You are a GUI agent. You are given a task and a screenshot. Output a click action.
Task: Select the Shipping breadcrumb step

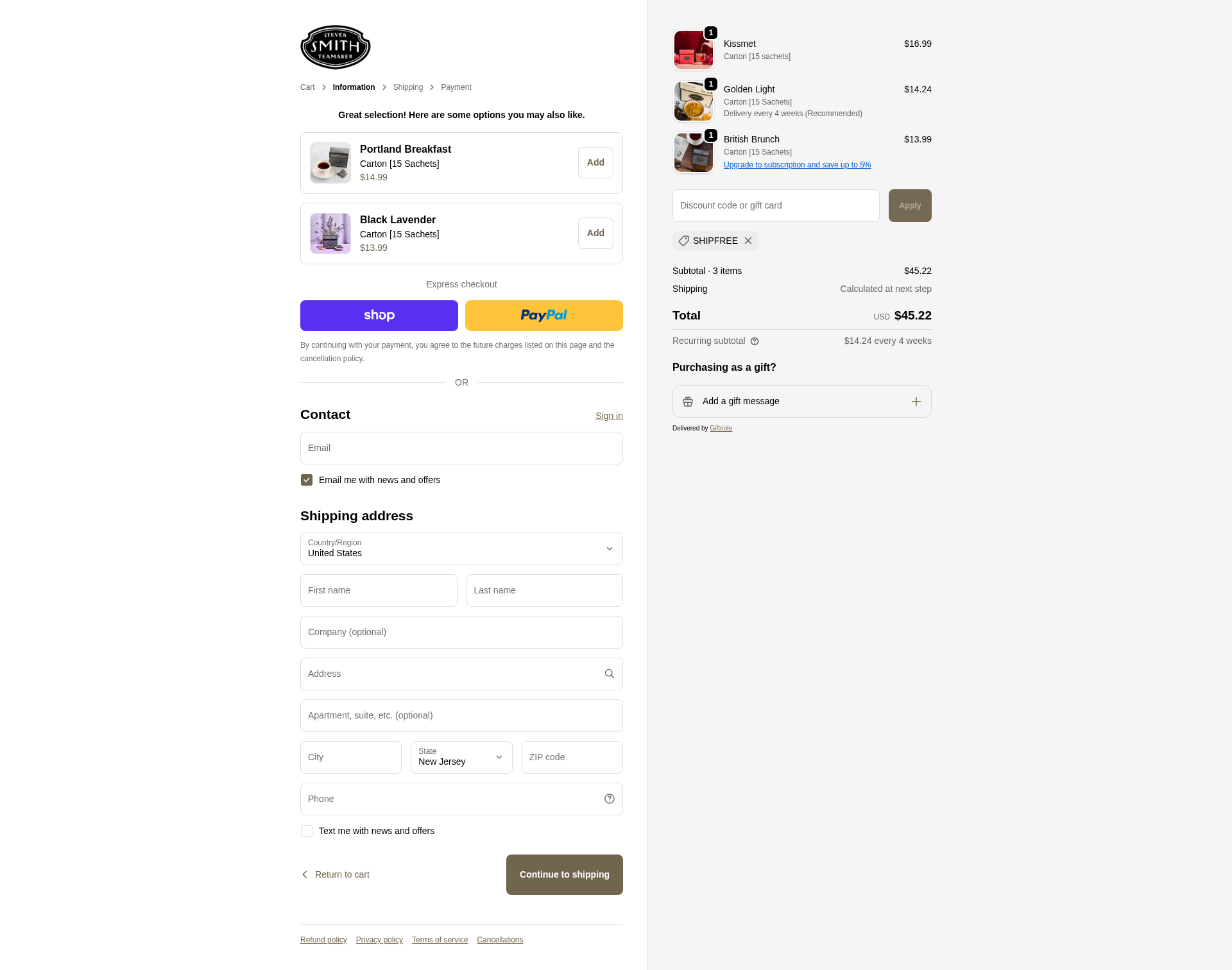(408, 87)
